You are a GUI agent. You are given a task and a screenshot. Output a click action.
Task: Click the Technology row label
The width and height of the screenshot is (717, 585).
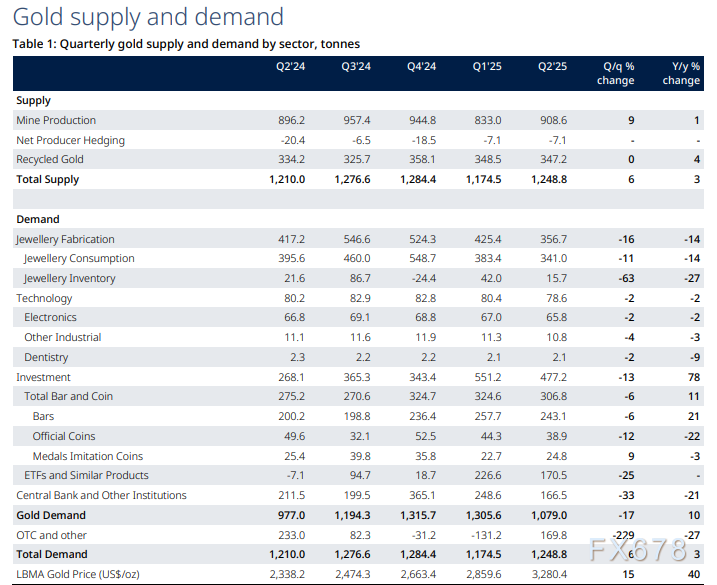click(x=45, y=298)
